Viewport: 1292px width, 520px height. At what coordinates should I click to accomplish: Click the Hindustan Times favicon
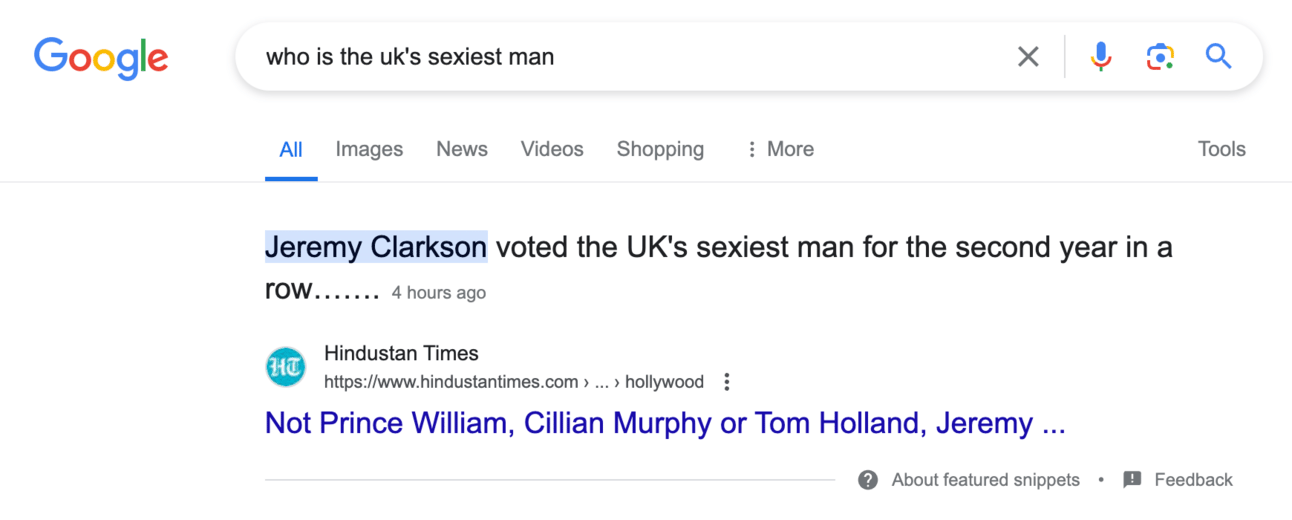pos(286,367)
